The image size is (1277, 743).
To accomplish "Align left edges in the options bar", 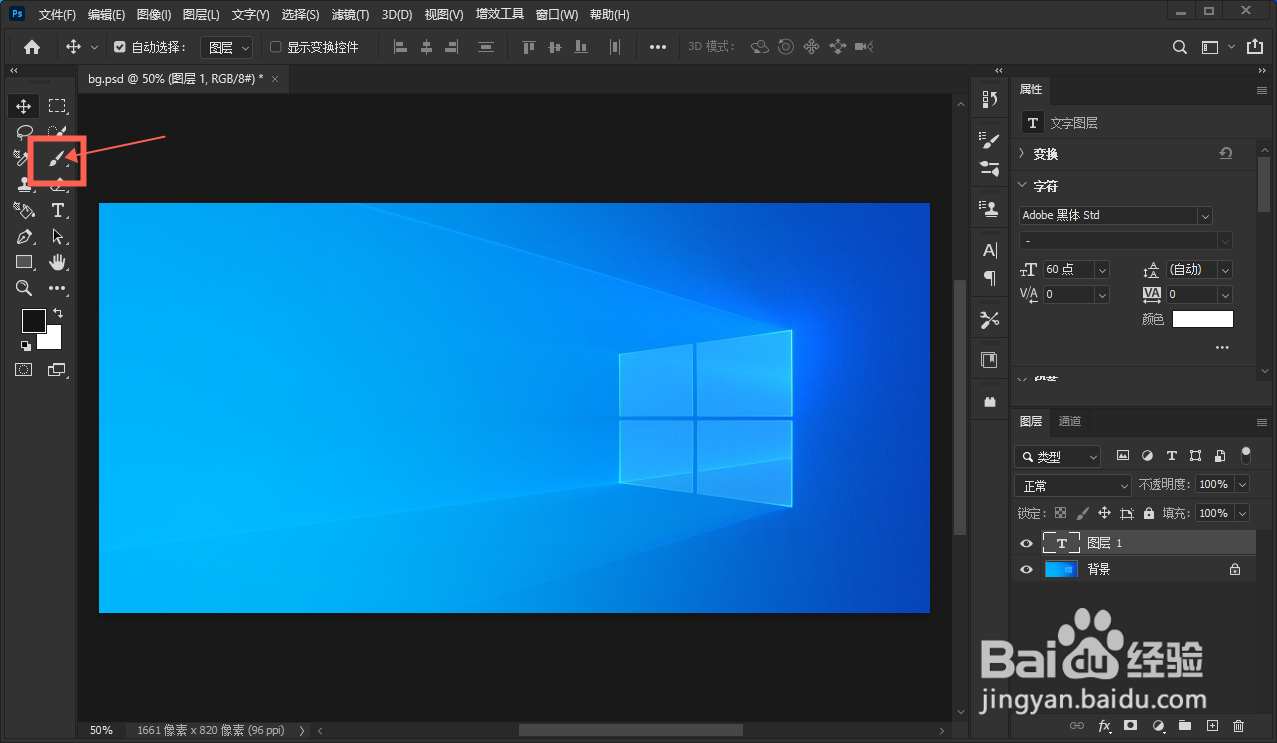I will (x=400, y=47).
